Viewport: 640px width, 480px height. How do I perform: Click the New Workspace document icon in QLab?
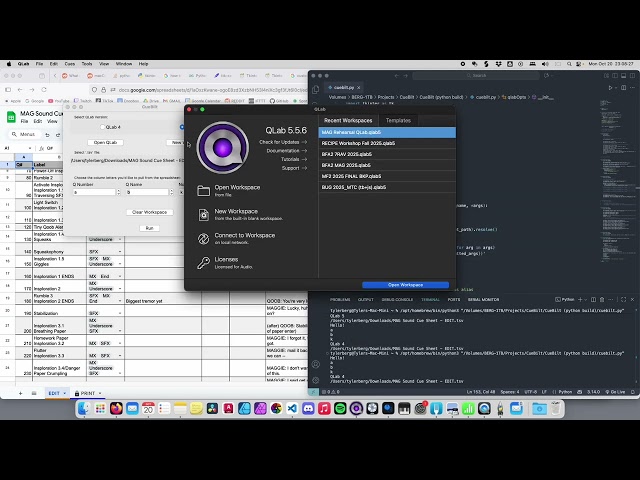(x=203, y=215)
